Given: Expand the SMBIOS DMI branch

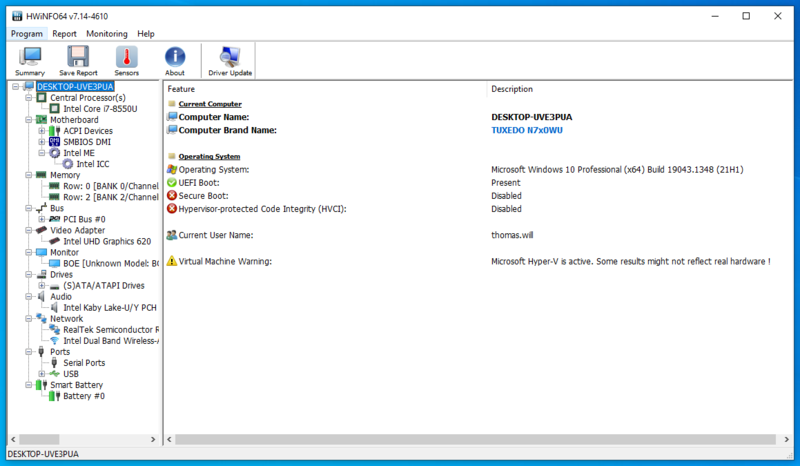Looking at the screenshot, I should (x=42, y=142).
